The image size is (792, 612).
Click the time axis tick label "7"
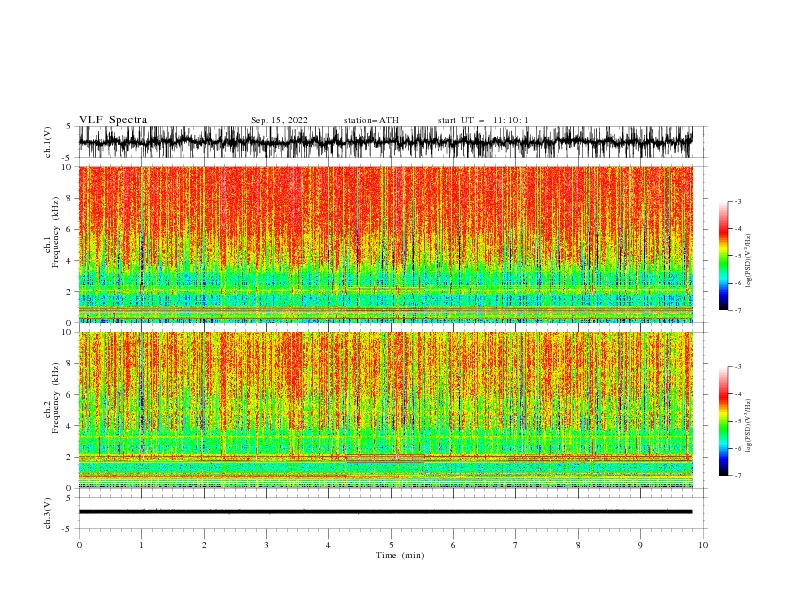516,545
